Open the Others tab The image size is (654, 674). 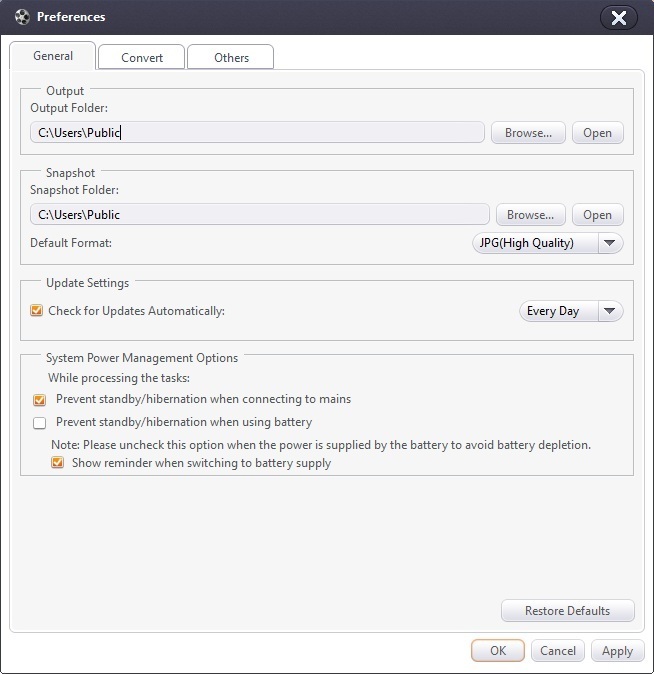point(231,57)
